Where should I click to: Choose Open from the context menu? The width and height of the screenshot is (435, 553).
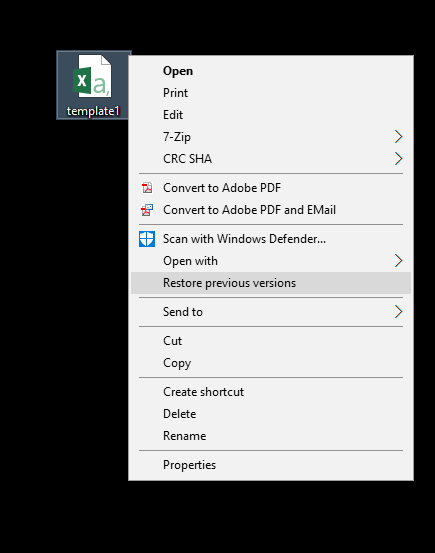click(271, 71)
